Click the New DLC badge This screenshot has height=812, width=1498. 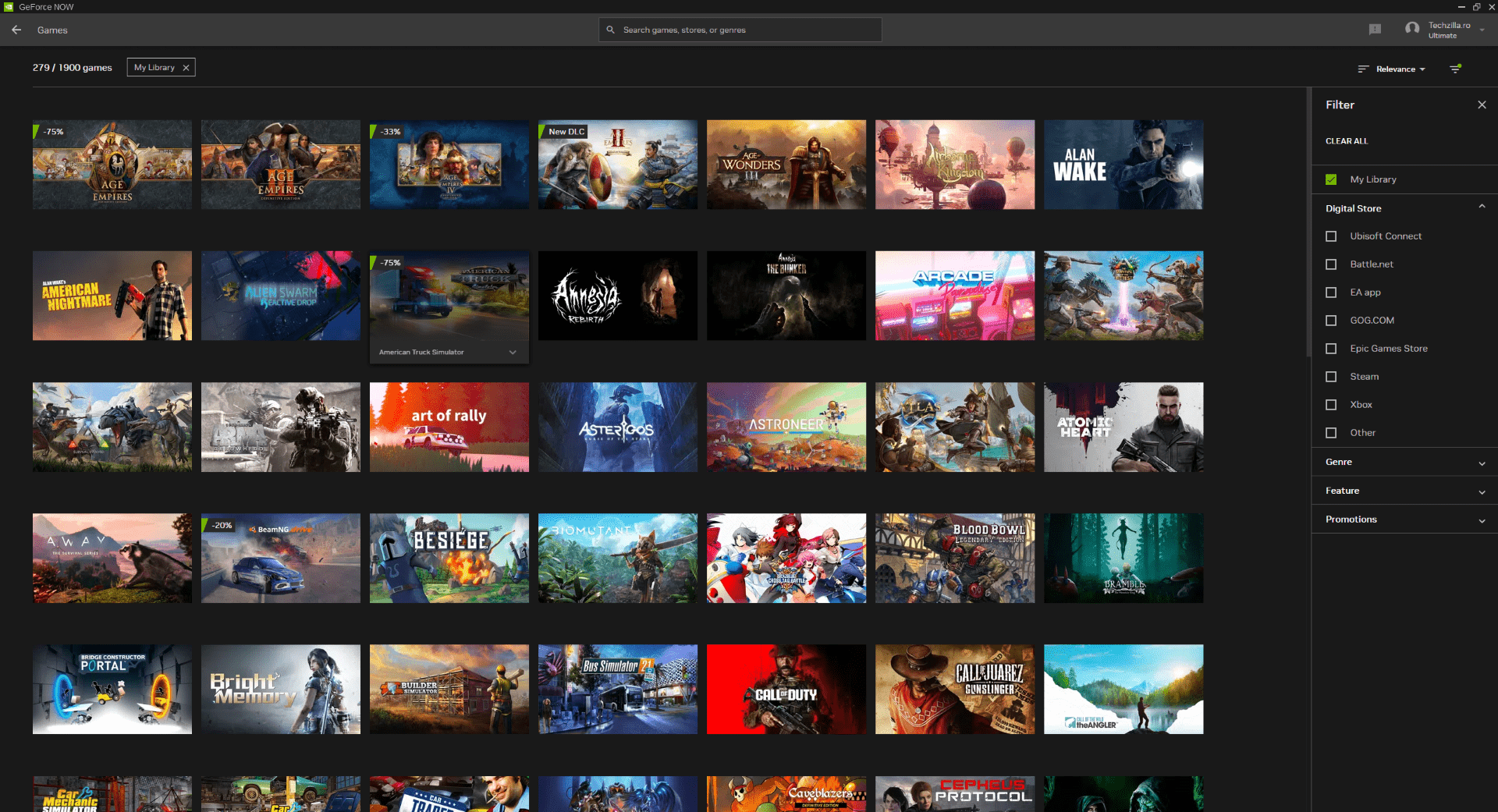pyautogui.click(x=565, y=132)
